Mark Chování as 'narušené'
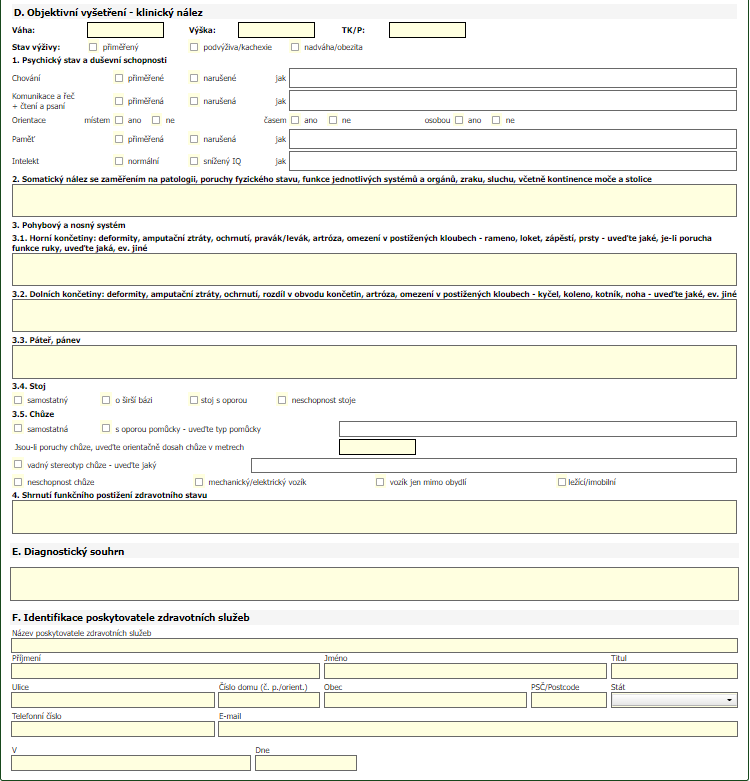 [x=194, y=78]
